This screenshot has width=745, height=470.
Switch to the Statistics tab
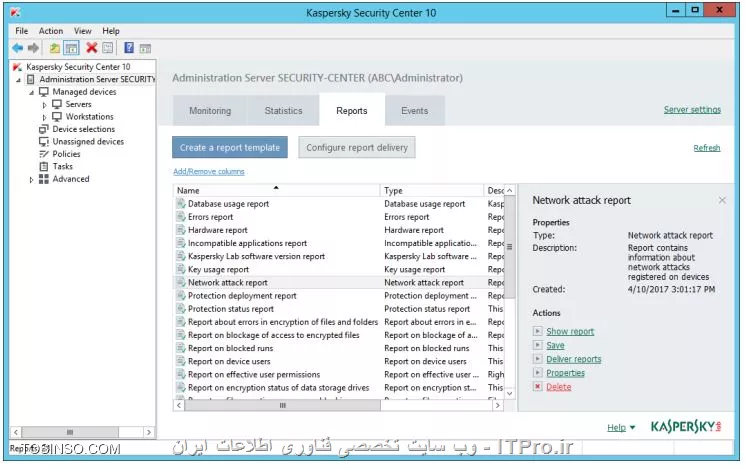point(283,111)
